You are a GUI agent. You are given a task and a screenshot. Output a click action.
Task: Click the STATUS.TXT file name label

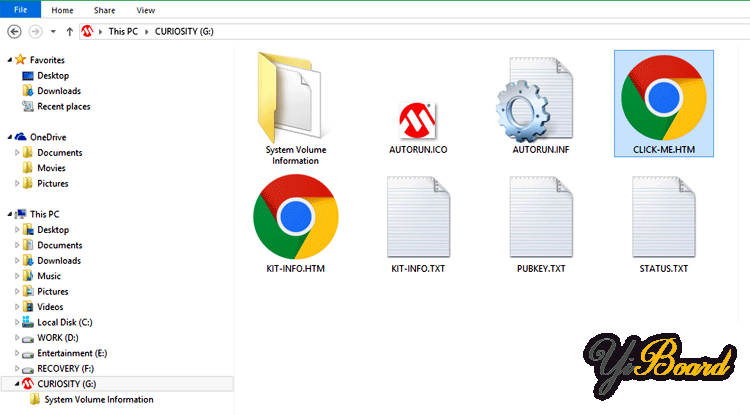pyautogui.click(x=663, y=269)
